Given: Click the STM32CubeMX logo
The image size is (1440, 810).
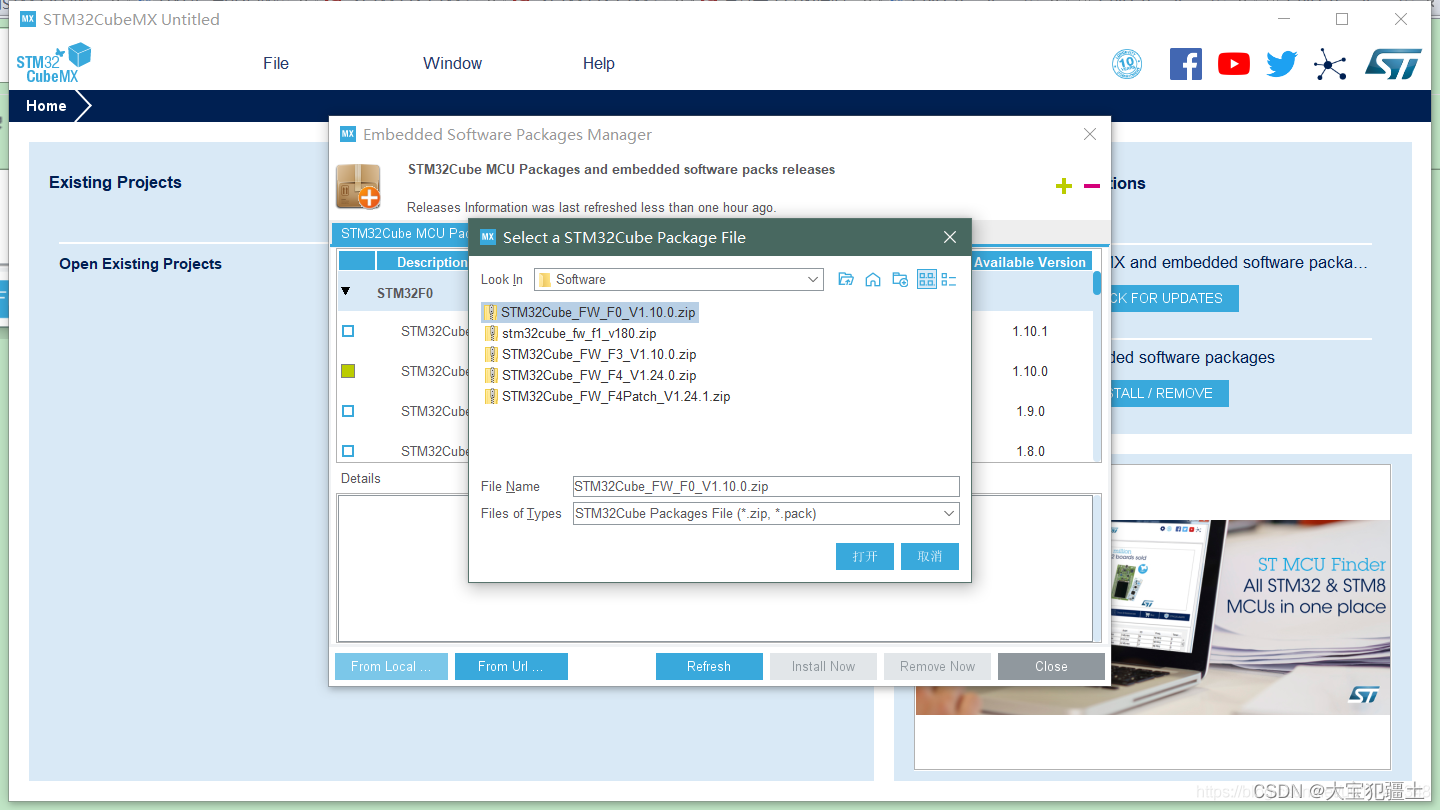Looking at the screenshot, I should point(53,63).
